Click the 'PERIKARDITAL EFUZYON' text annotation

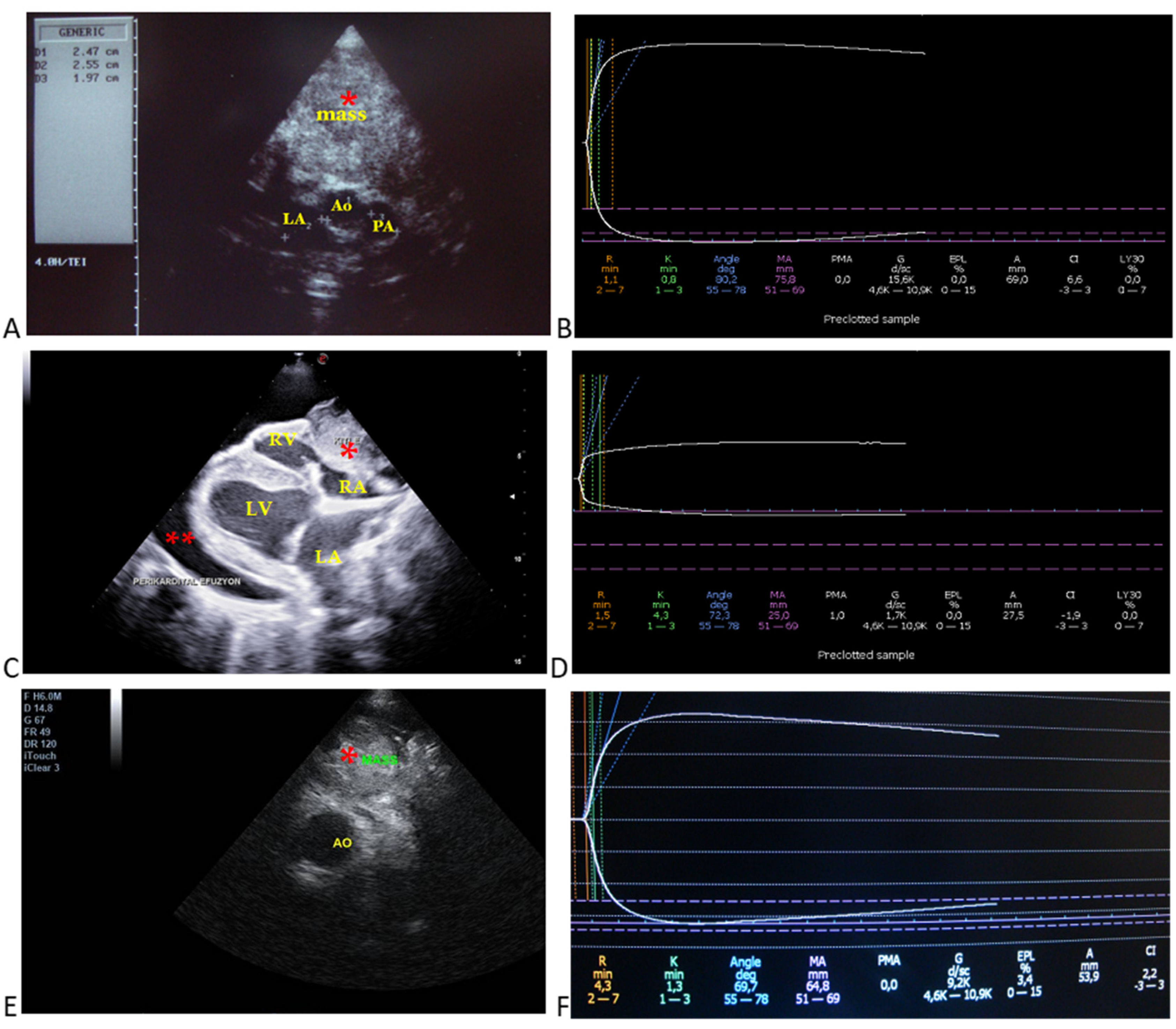tap(186, 581)
